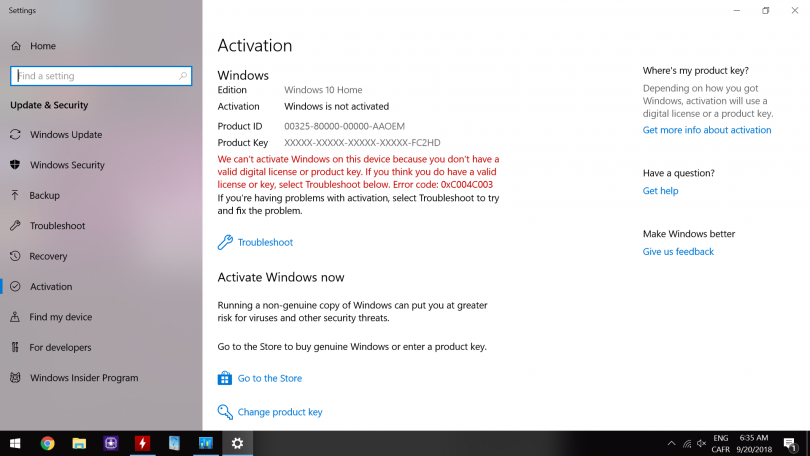Show hidden system tray icons
Viewport: 810px width, 456px height.
671,443
